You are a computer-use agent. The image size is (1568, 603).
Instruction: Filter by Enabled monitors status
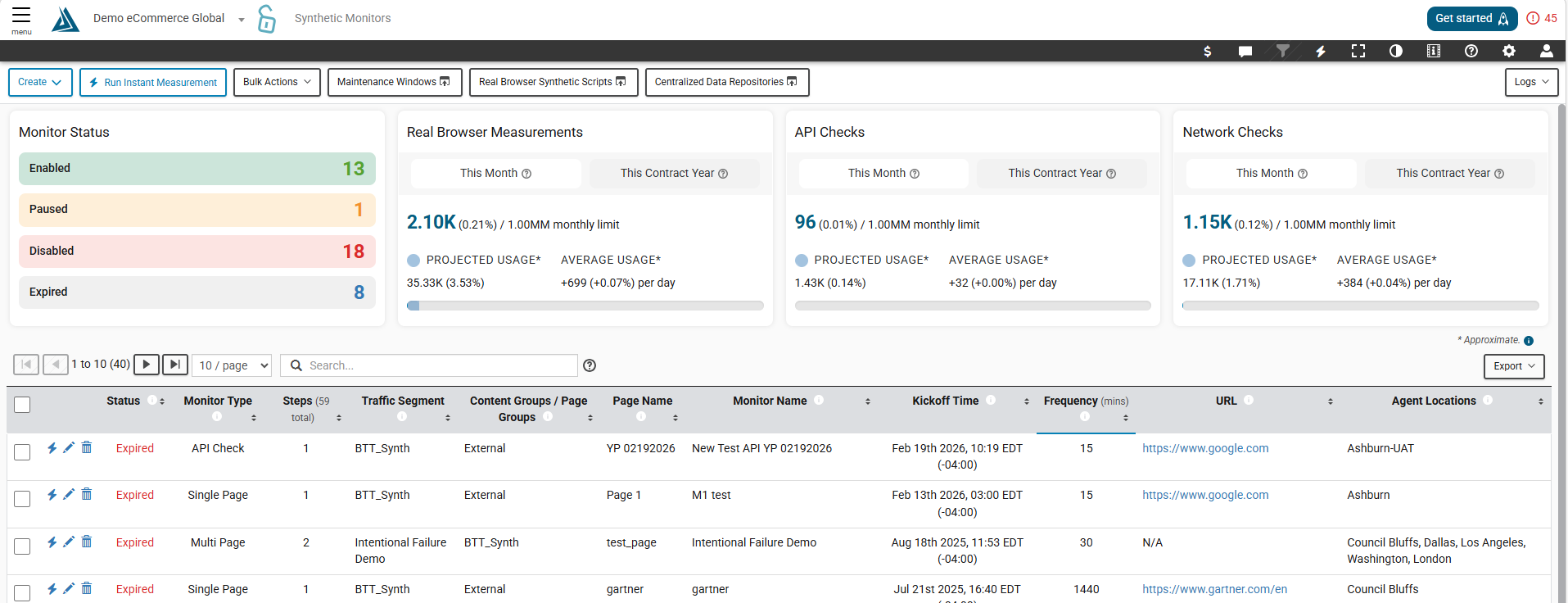coord(197,169)
